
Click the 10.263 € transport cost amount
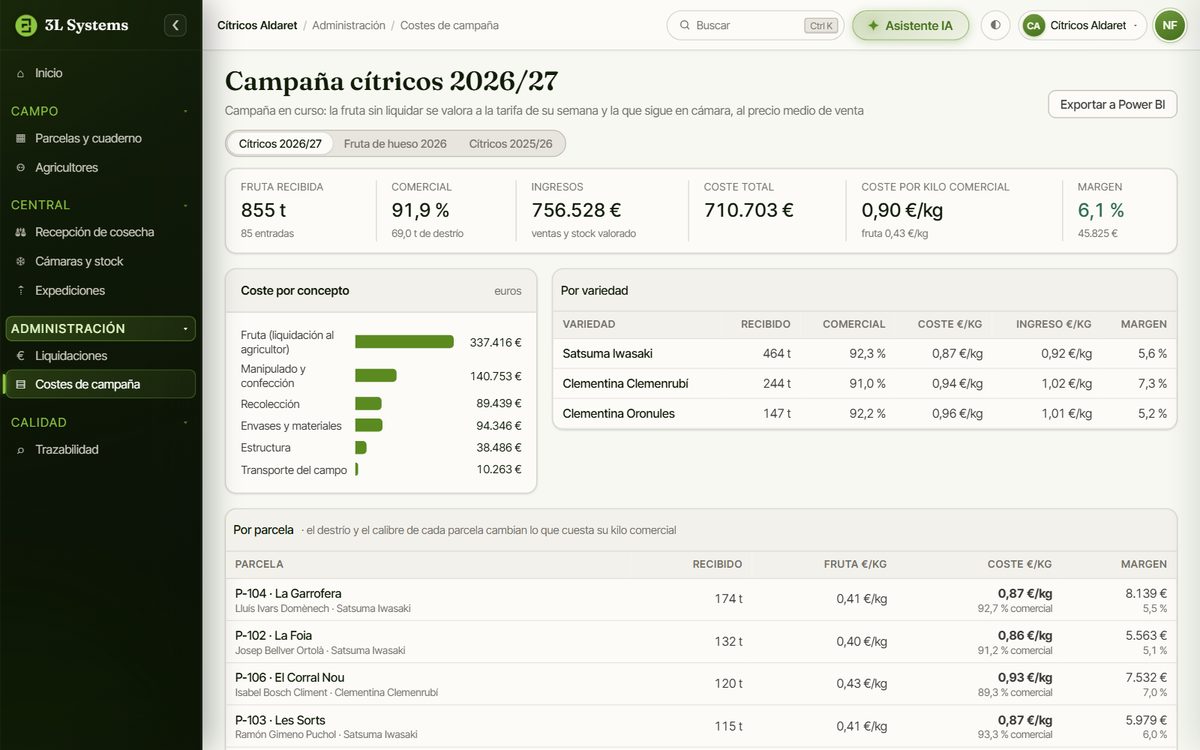(499, 470)
